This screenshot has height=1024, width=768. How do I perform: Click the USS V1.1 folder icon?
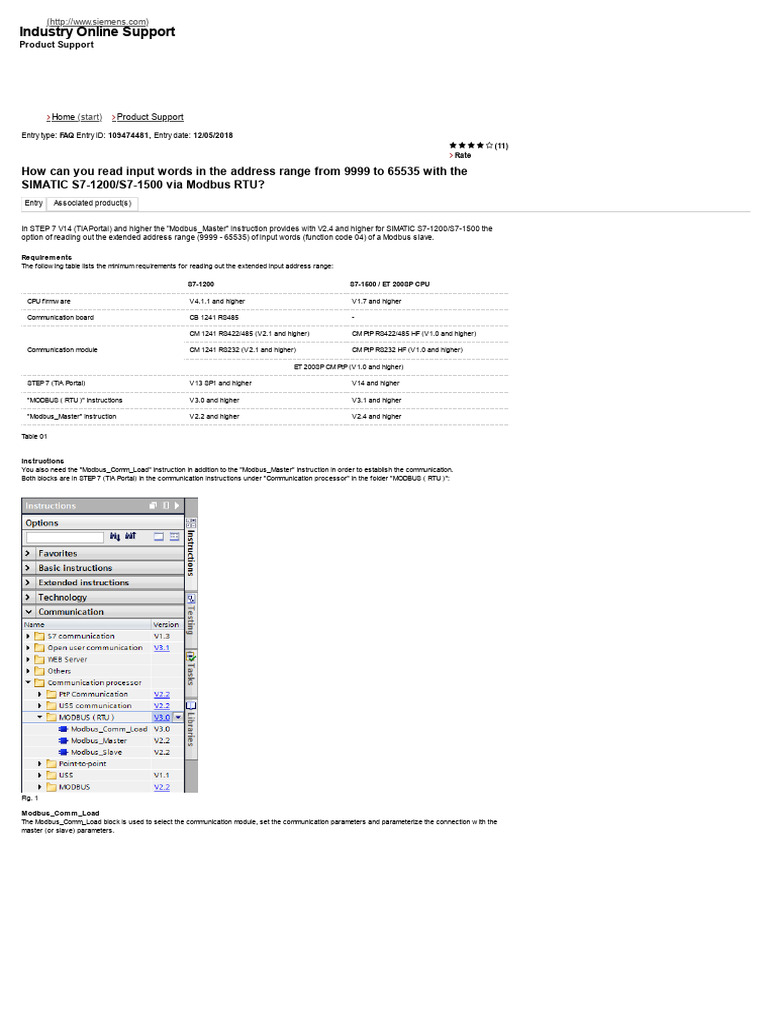point(51,775)
